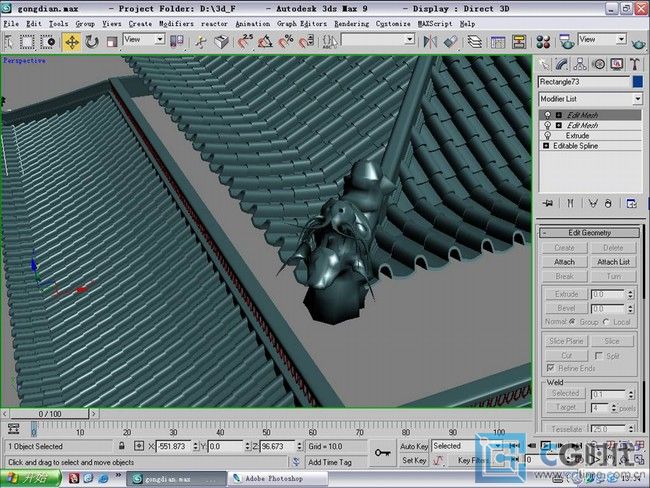
Task: Open the Material Editor spheres icon
Action: (x=543, y=41)
